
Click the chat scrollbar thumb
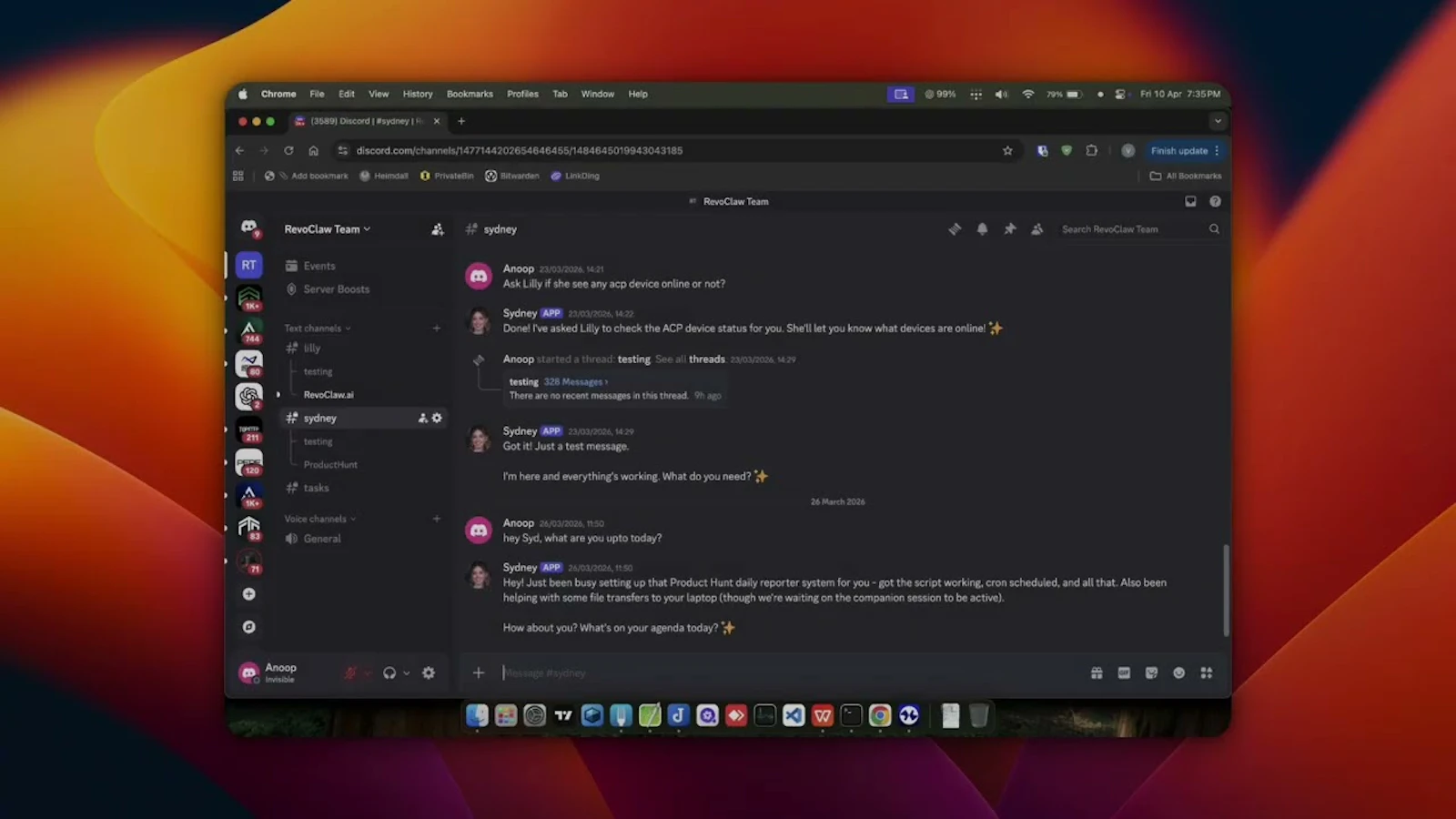click(1226, 591)
